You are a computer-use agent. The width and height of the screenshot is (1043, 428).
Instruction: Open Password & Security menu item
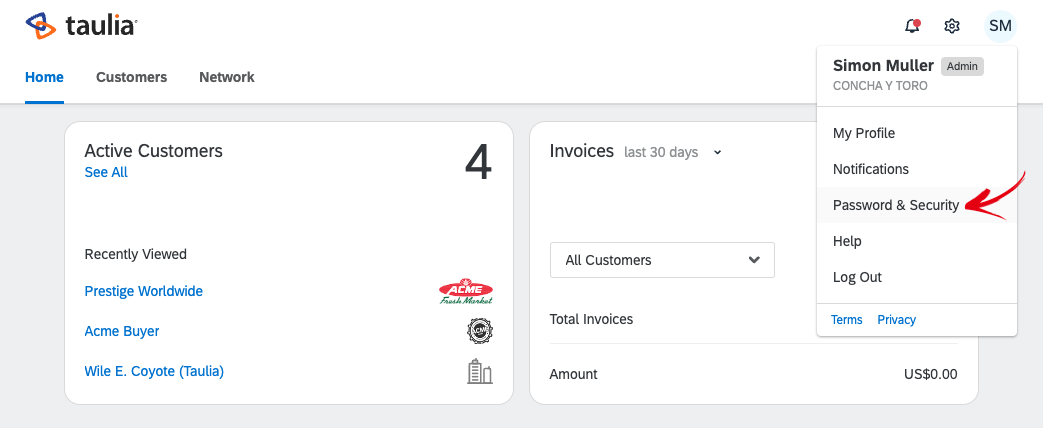[896, 205]
